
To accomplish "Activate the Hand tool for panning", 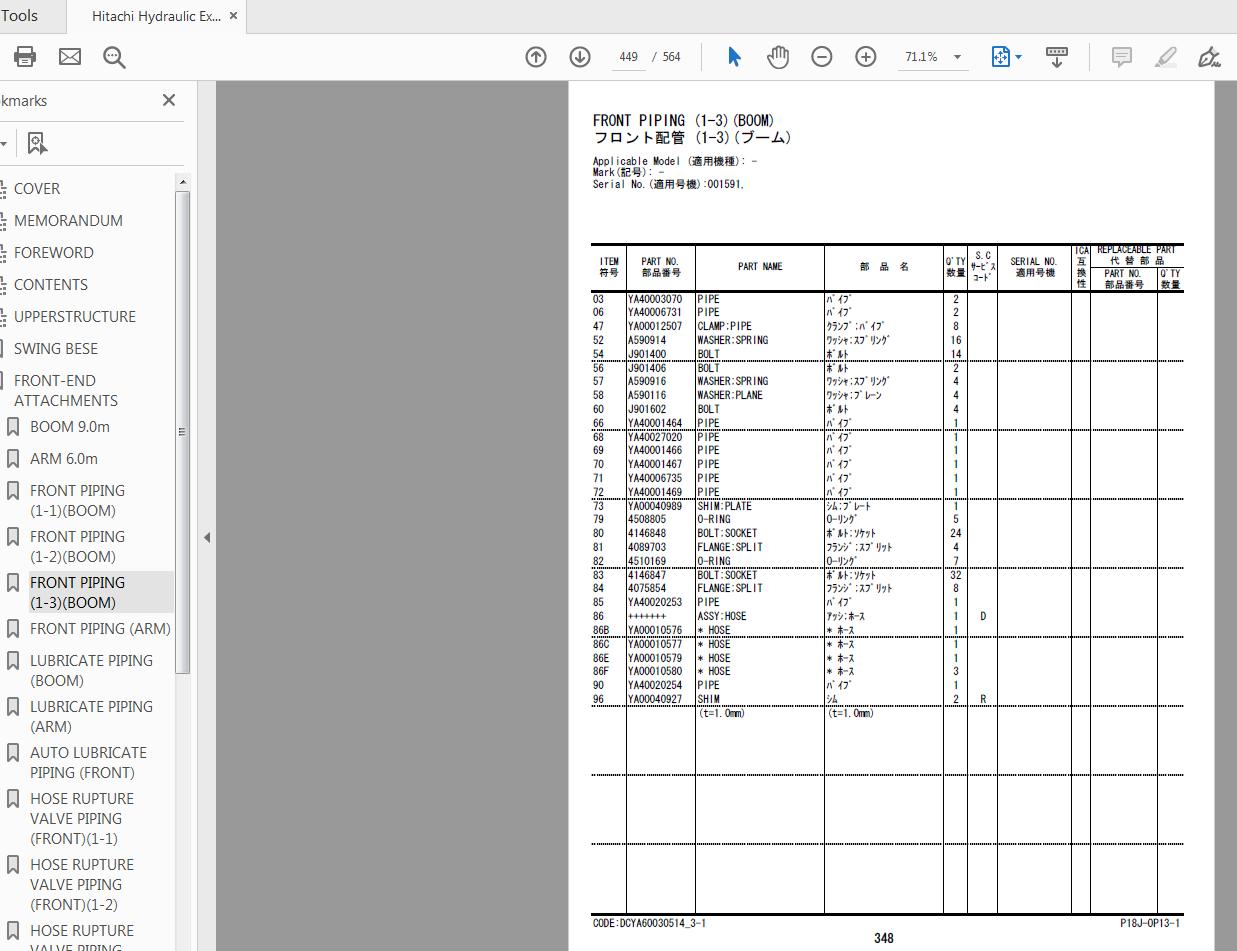I will point(778,56).
